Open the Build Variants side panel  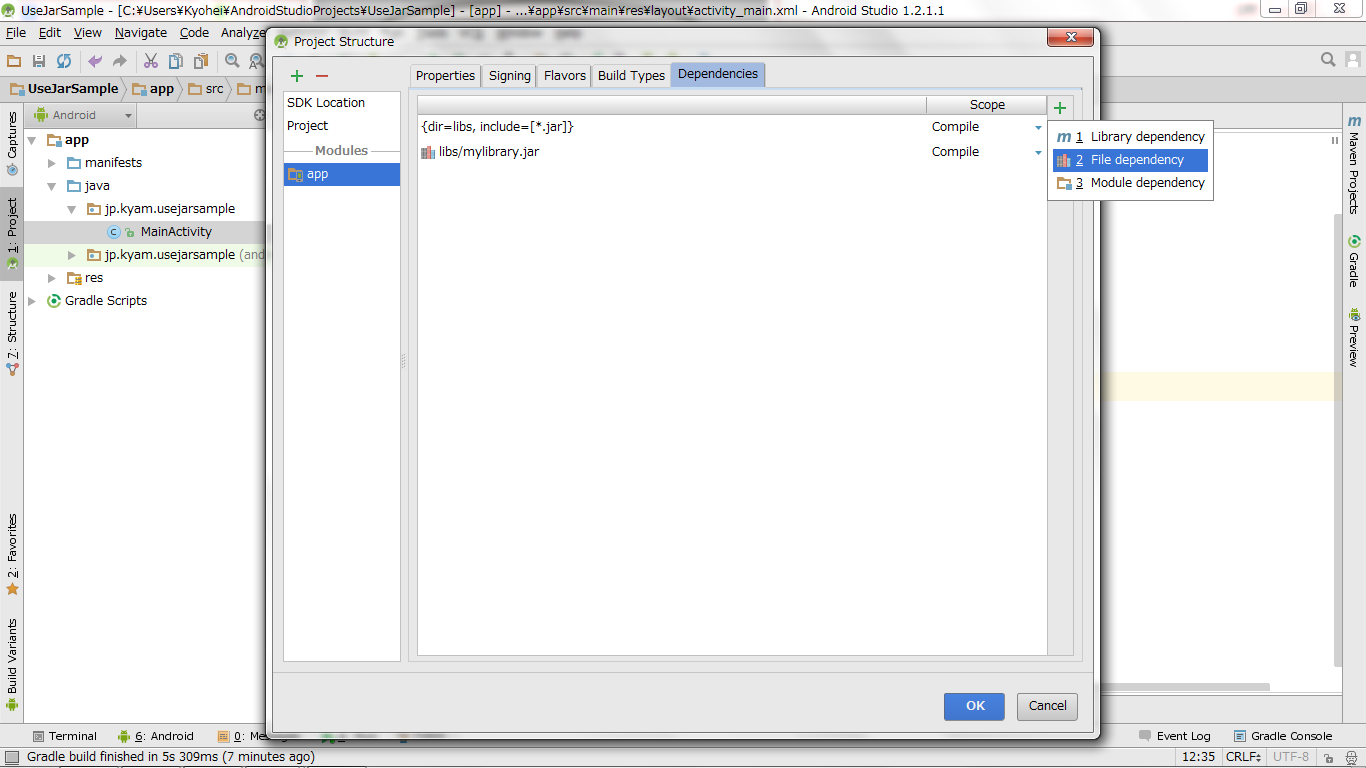(x=12, y=664)
